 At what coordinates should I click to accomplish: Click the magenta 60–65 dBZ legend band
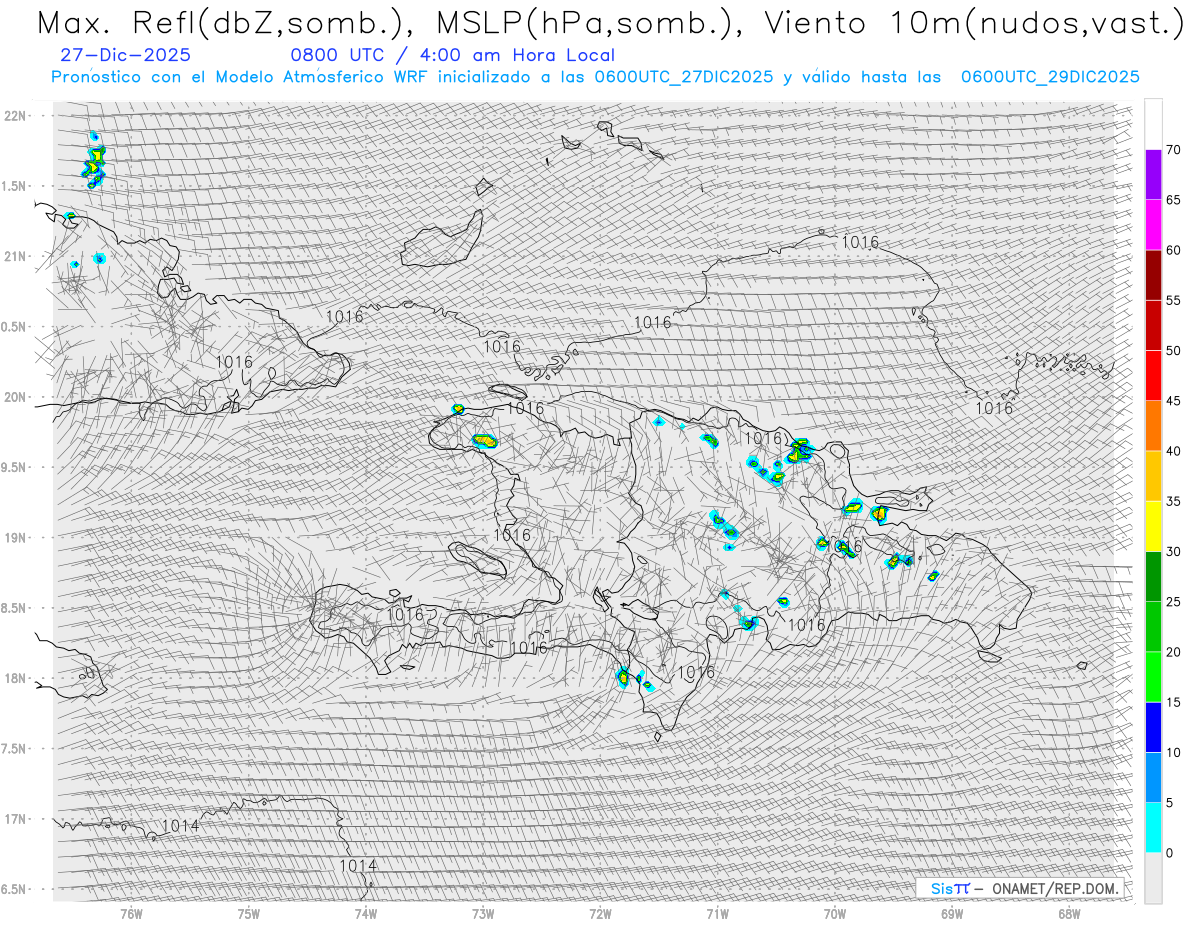click(1153, 225)
